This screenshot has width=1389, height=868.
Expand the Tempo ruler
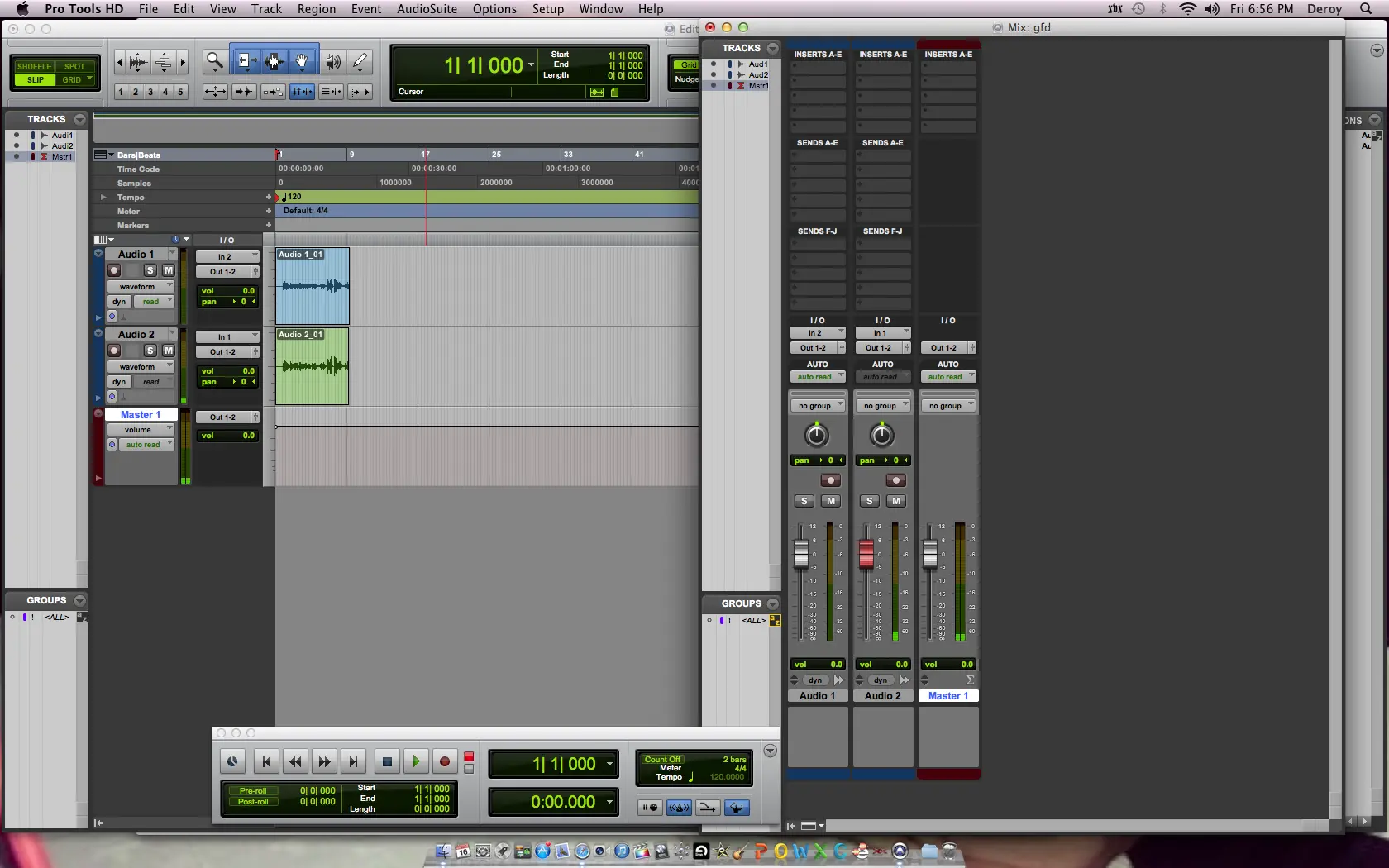(103, 198)
